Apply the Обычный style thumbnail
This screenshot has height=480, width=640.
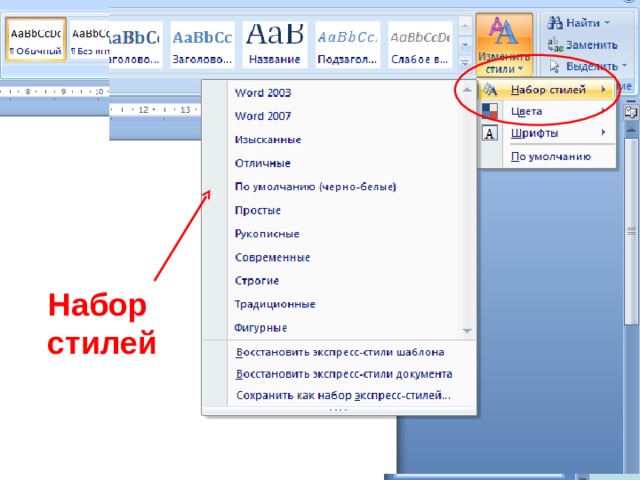click(36, 40)
